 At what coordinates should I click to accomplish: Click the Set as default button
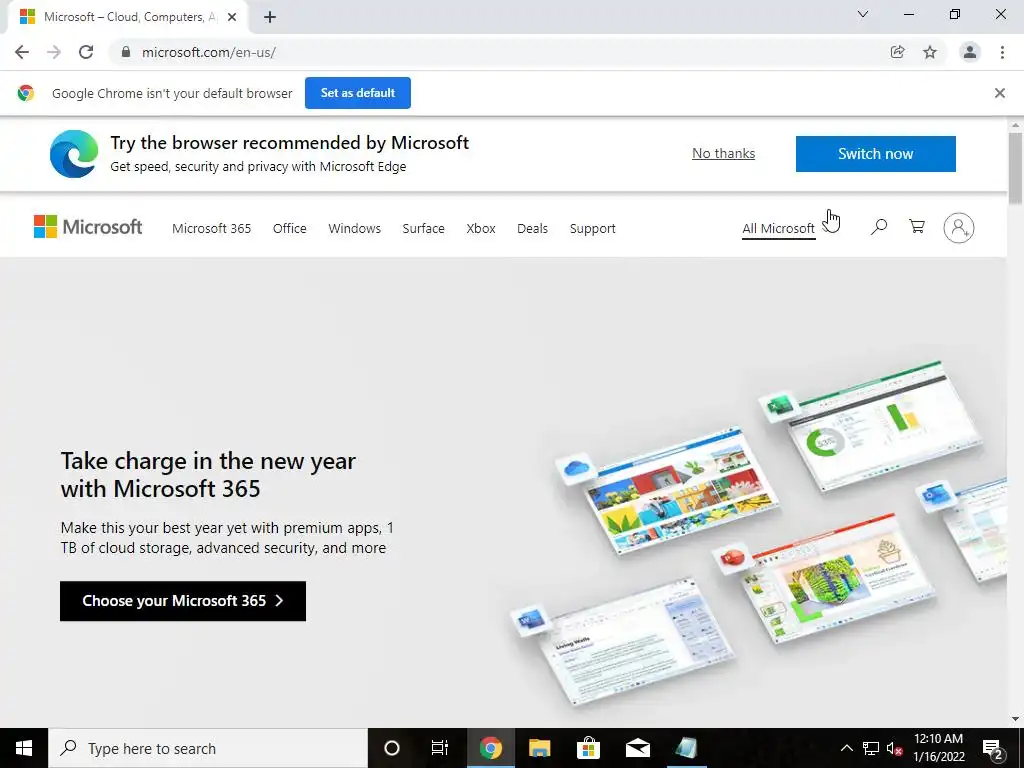click(358, 93)
